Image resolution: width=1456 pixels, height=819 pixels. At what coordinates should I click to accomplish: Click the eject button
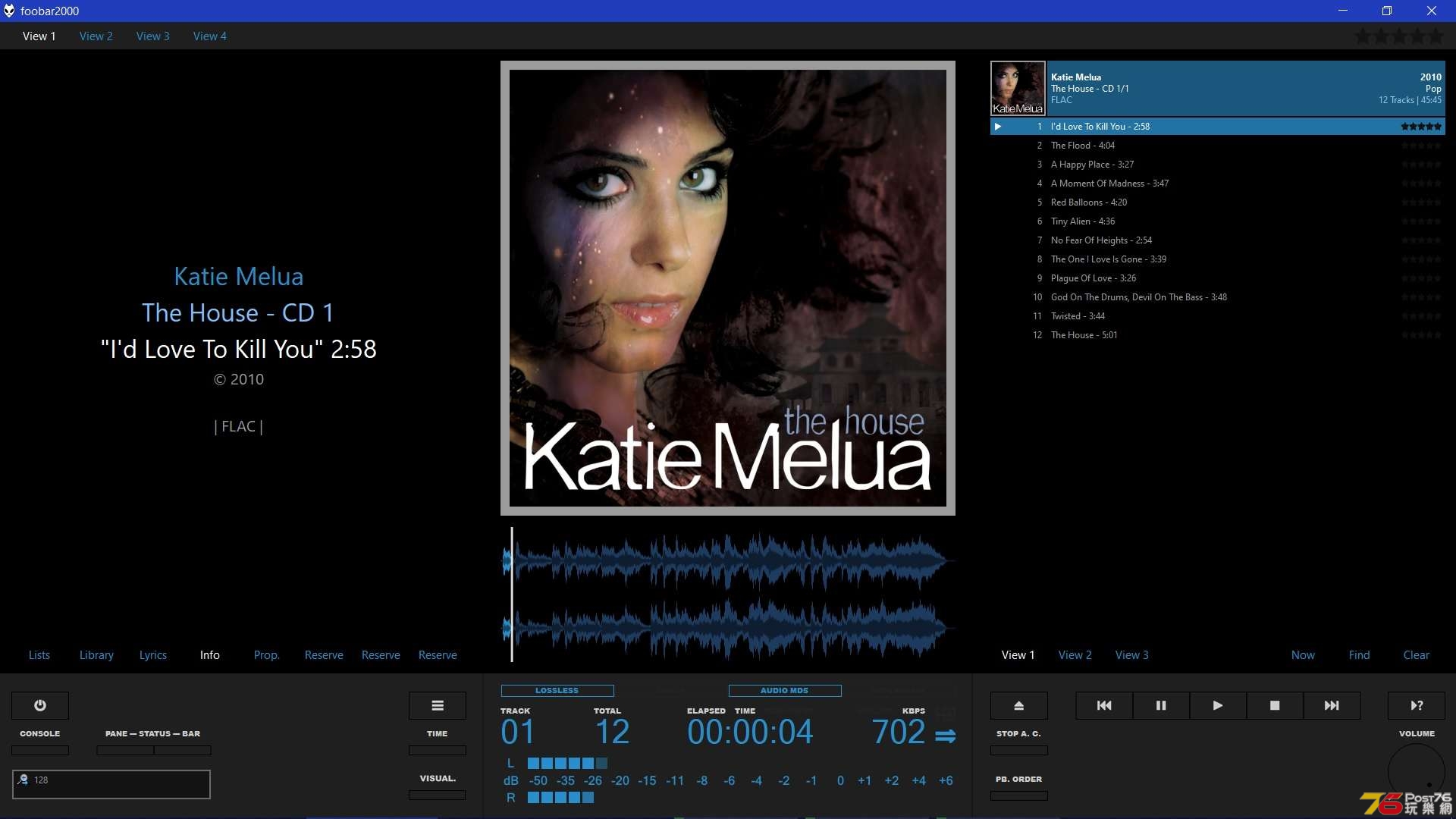click(1019, 705)
